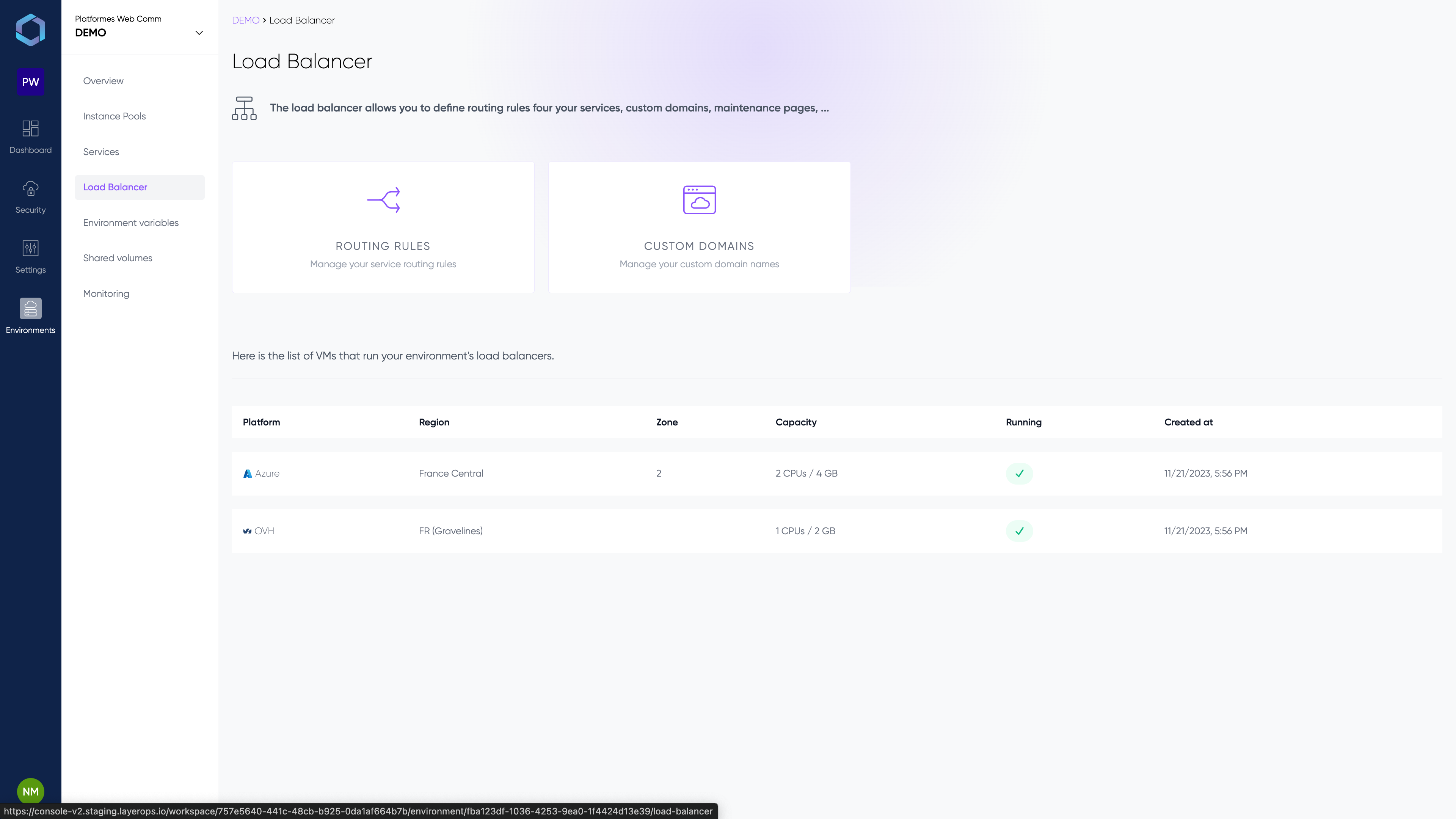1456x819 pixels.
Task: Go to Instance Pools
Action: 114,116
